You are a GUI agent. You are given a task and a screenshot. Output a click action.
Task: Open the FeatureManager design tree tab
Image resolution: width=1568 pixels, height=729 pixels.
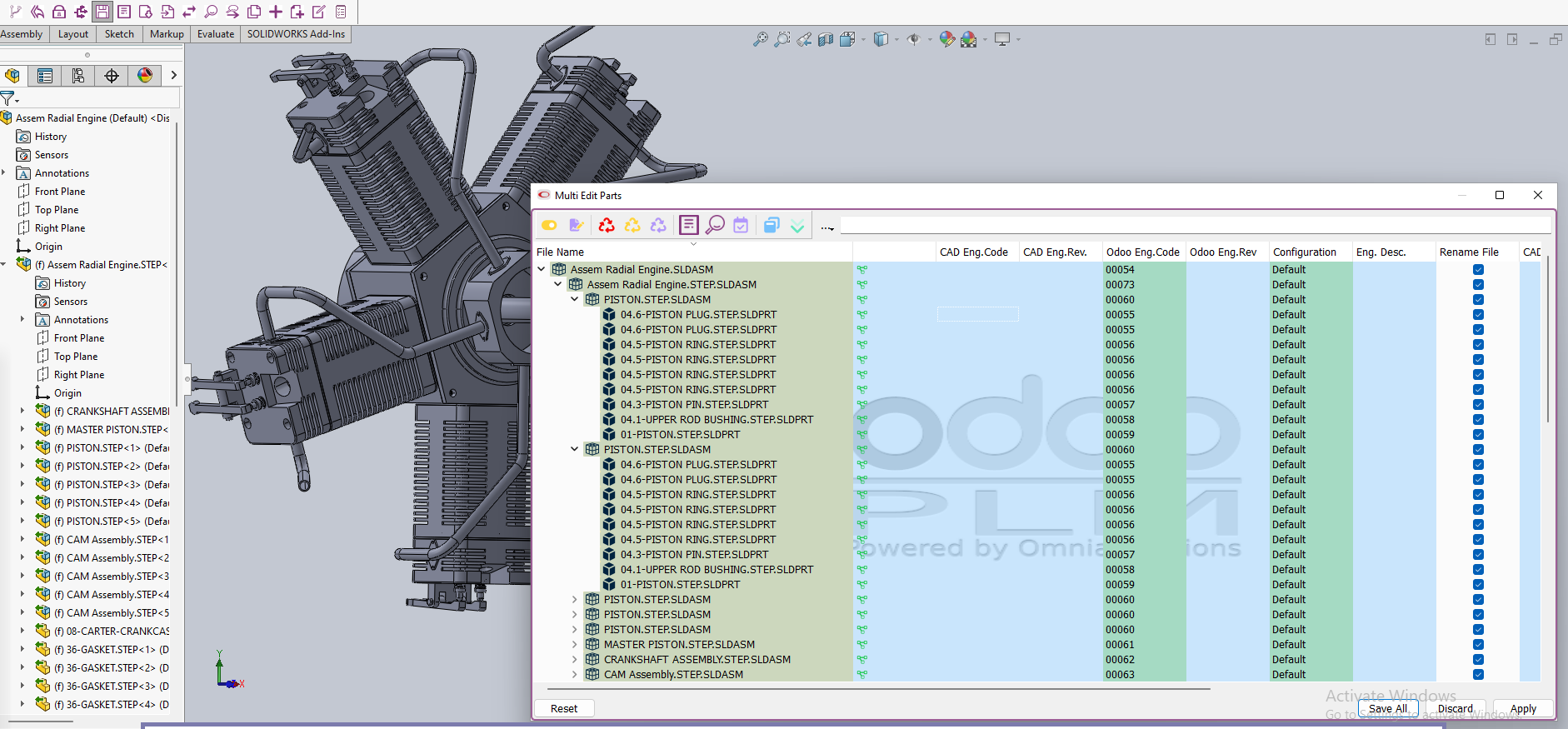[12, 76]
